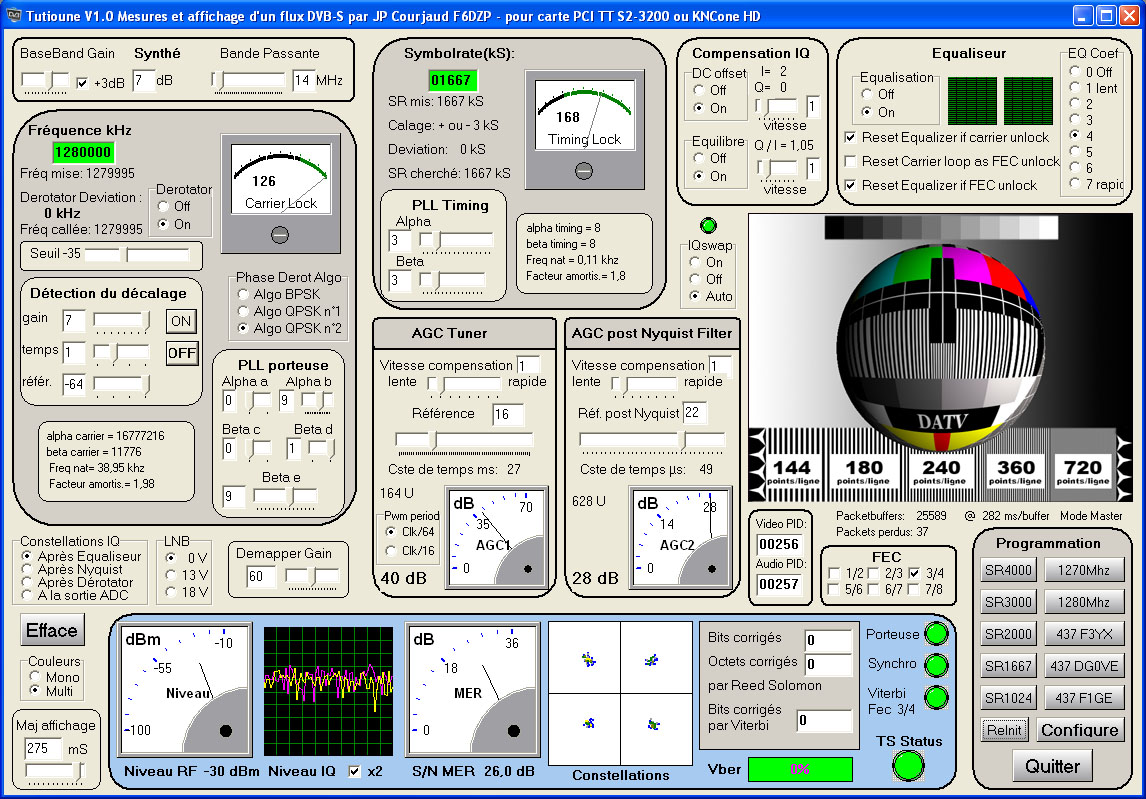Click the Niveau IQ spectrum display

tap(328, 691)
